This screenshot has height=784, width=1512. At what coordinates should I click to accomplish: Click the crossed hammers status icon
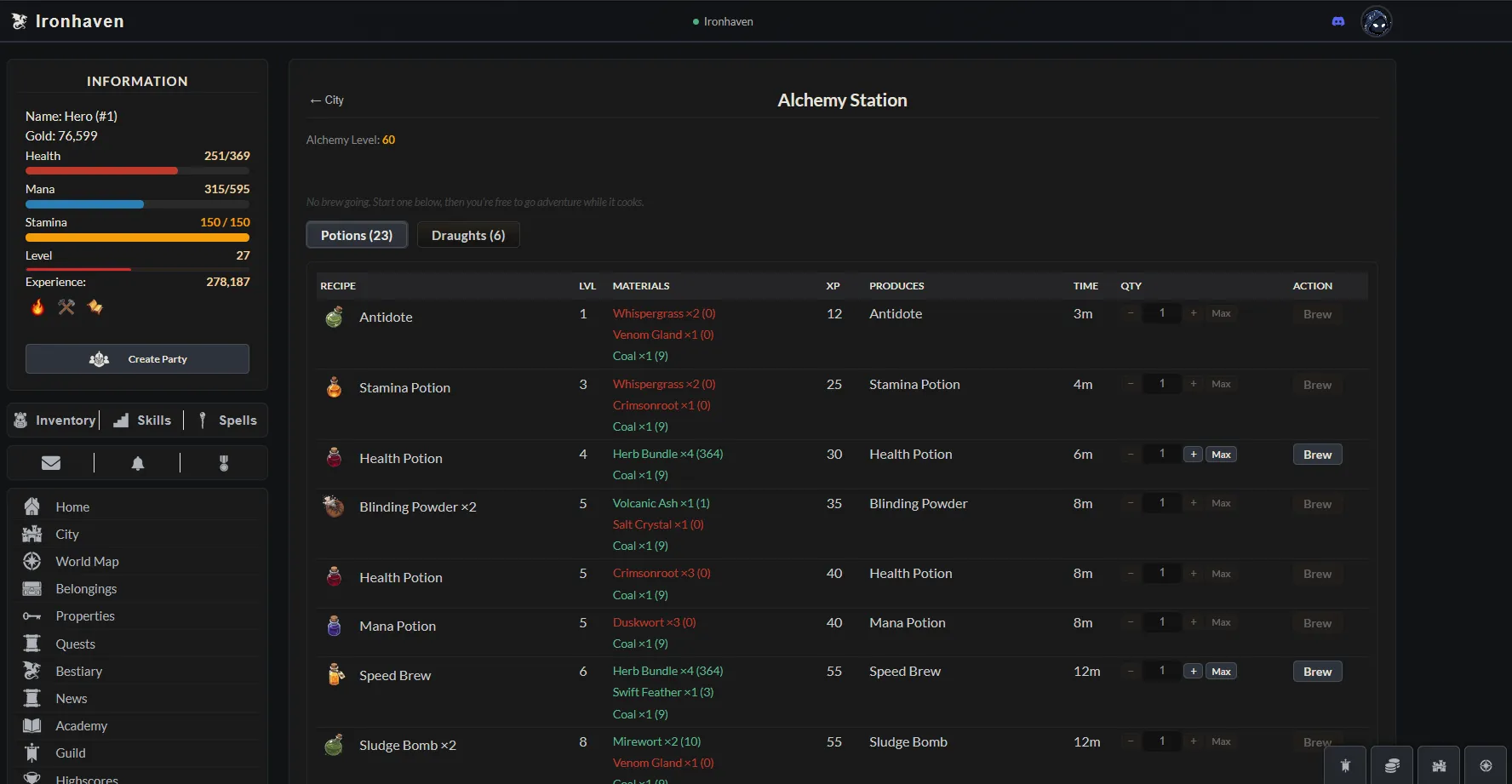coord(66,307)
